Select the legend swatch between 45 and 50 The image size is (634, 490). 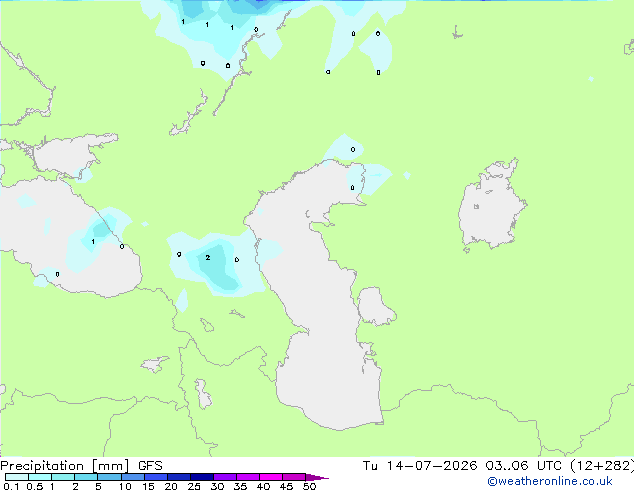point(294,477)
